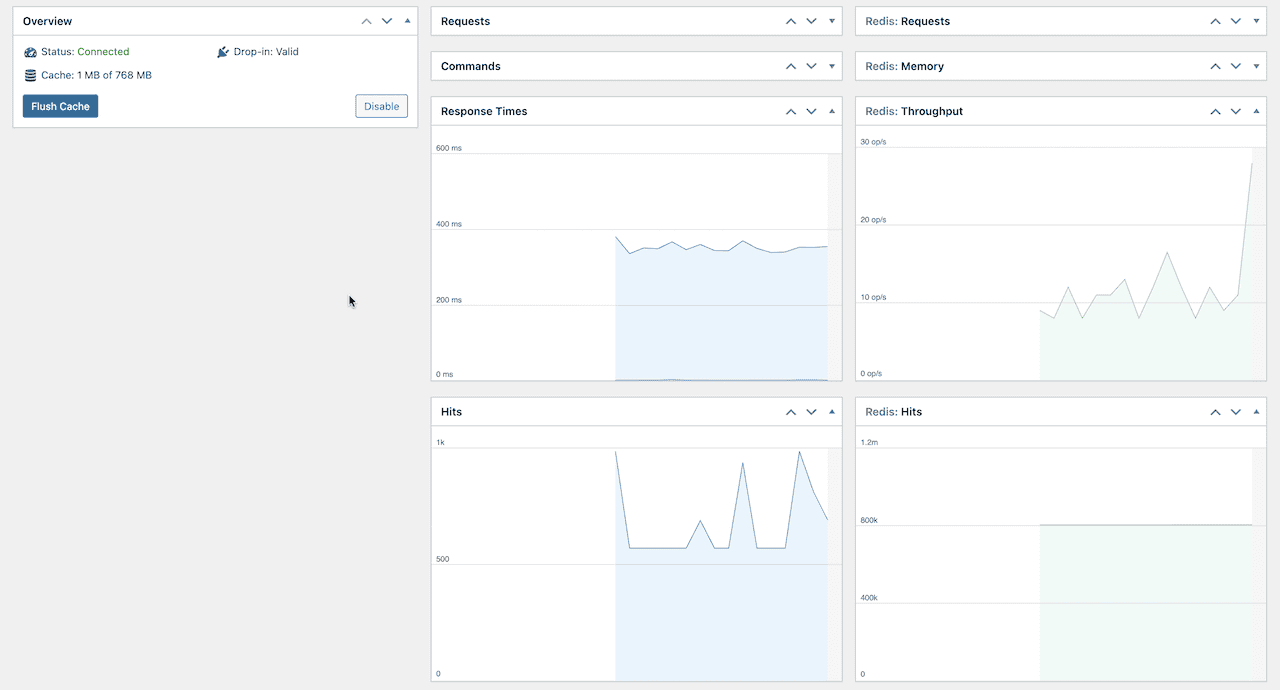Click the move-down arrow on Redis: Throughput panel

tap(1235, 111)
